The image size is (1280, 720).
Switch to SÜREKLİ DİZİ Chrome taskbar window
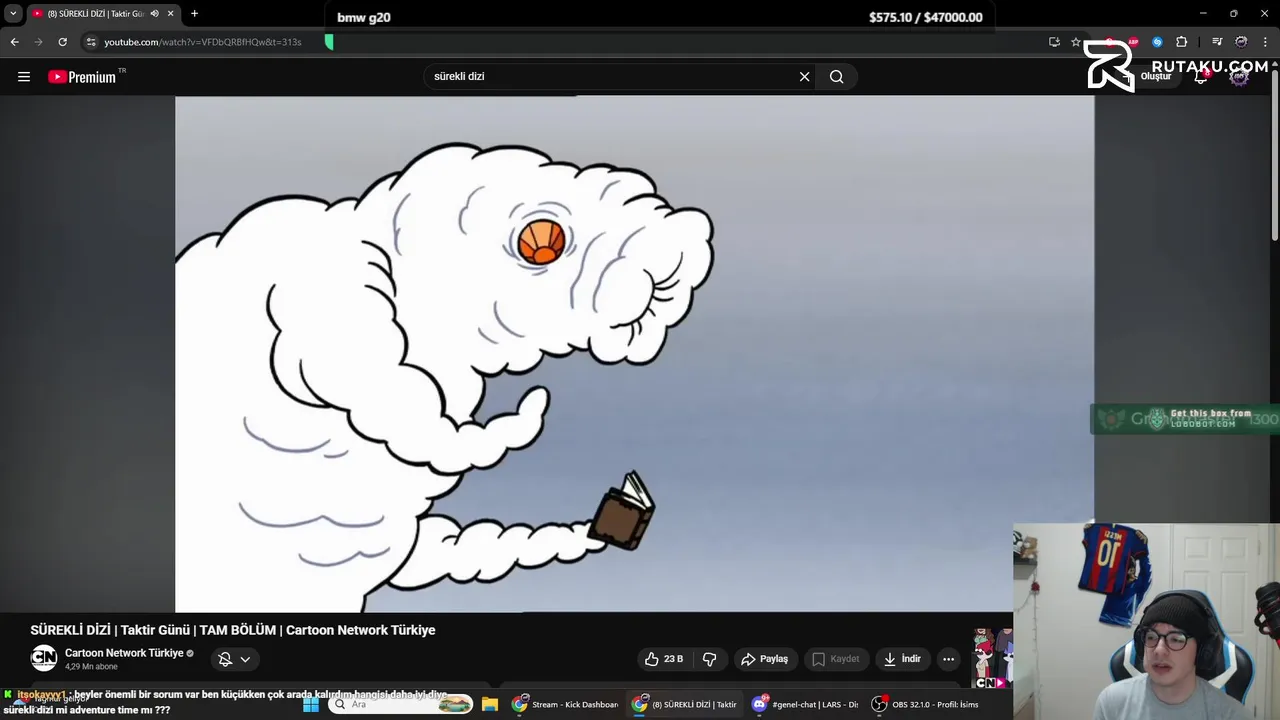click(x=685, y=704)
